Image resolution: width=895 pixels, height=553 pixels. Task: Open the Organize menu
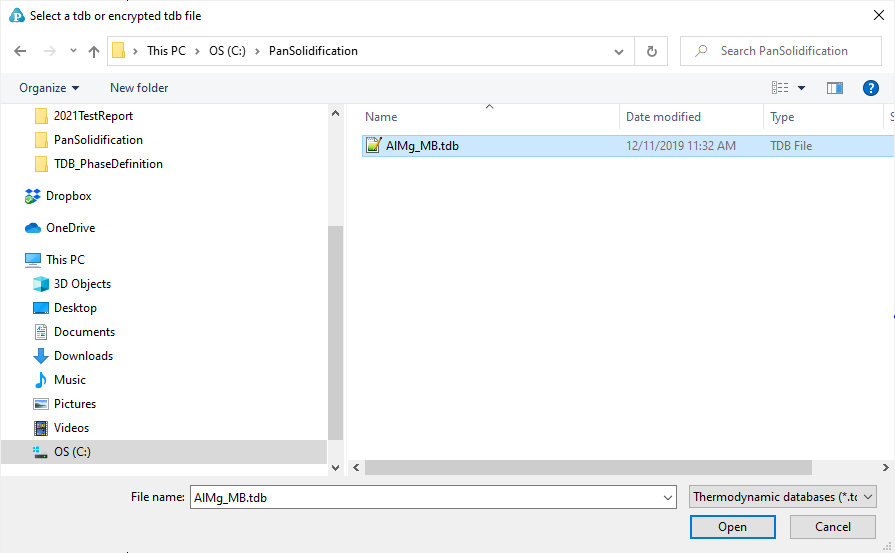coord(49,88)
